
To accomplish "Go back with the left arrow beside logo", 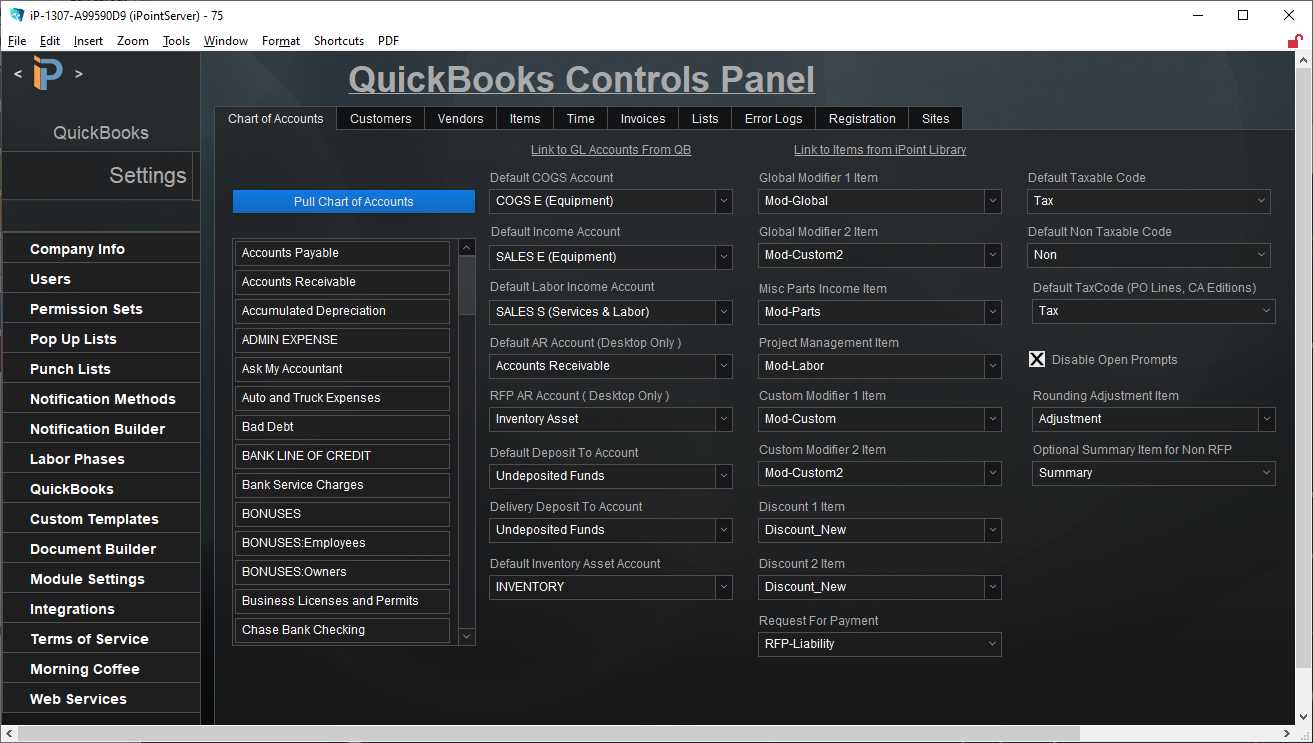I will click(18, 73).
